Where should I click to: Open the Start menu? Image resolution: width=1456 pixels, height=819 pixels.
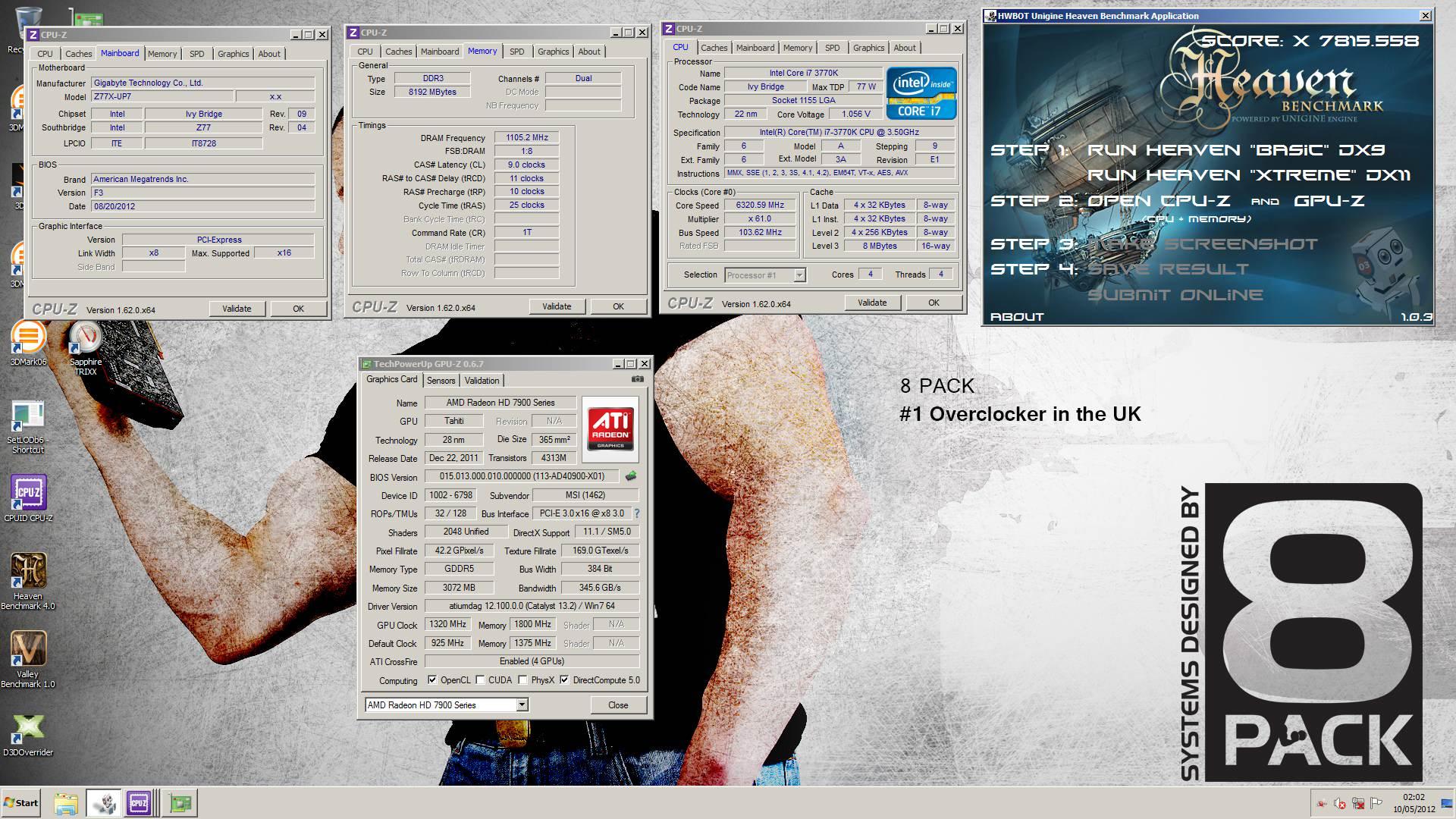20,803
